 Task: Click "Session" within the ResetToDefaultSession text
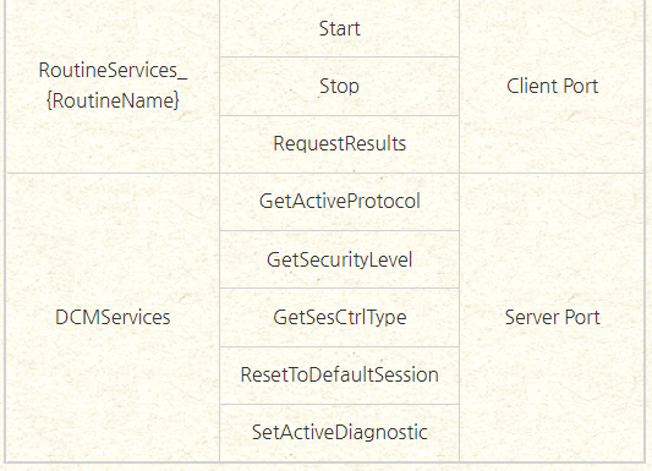point(407,375)
